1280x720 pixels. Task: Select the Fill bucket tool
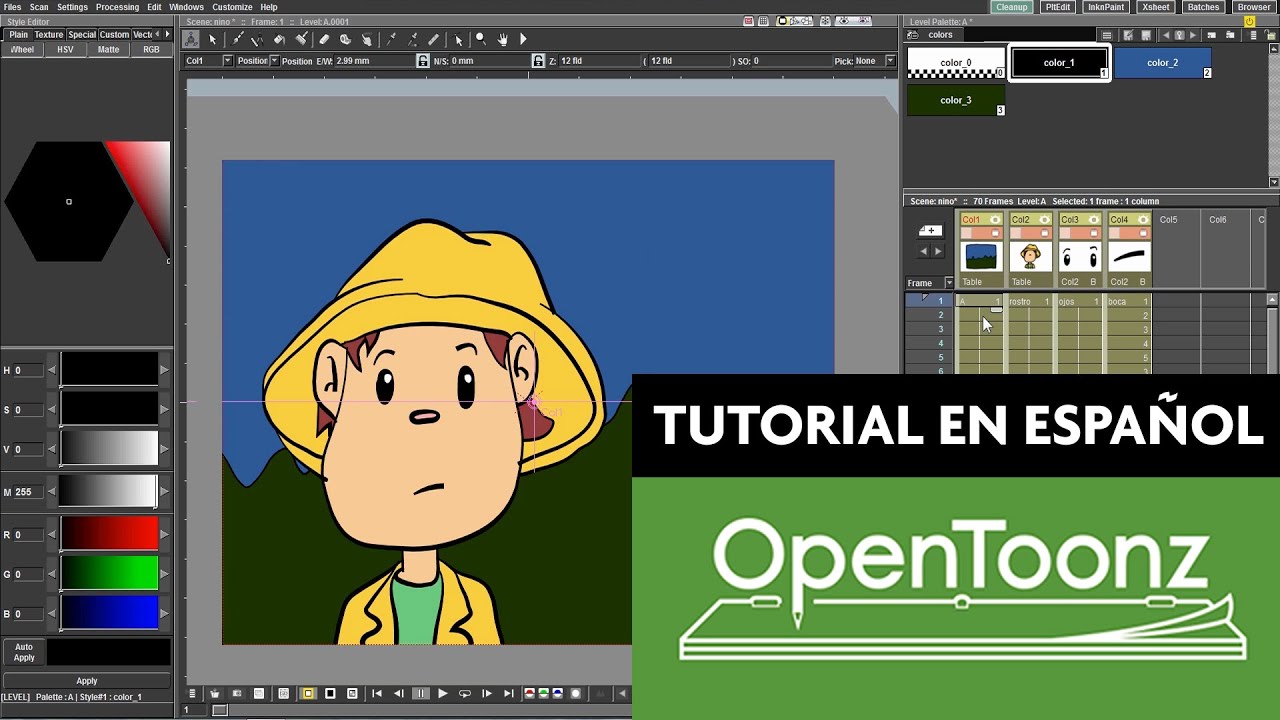pyautogui.click(x=279, y=39)
